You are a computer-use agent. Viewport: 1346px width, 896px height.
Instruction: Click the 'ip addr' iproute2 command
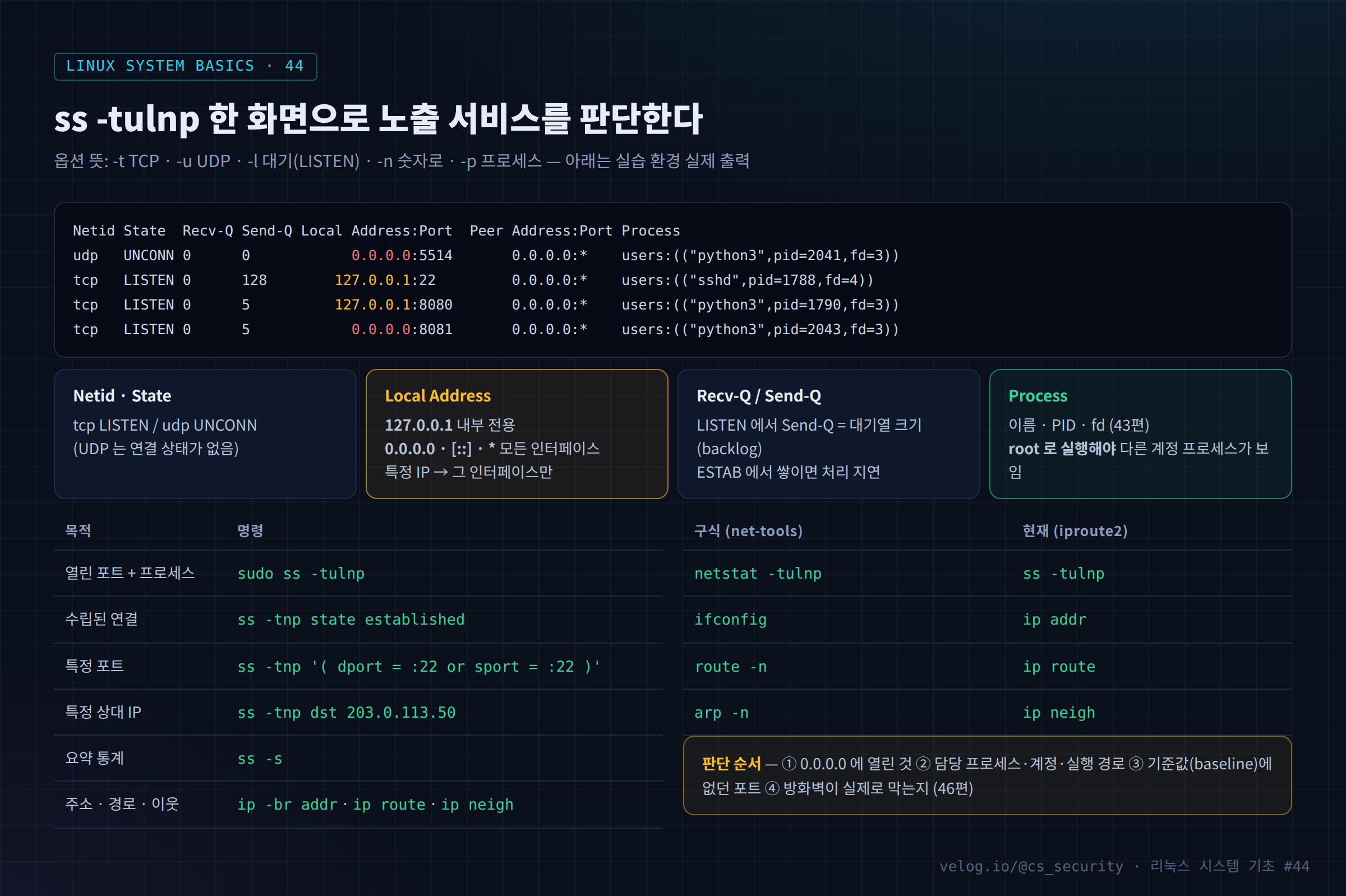(1054, 620)
